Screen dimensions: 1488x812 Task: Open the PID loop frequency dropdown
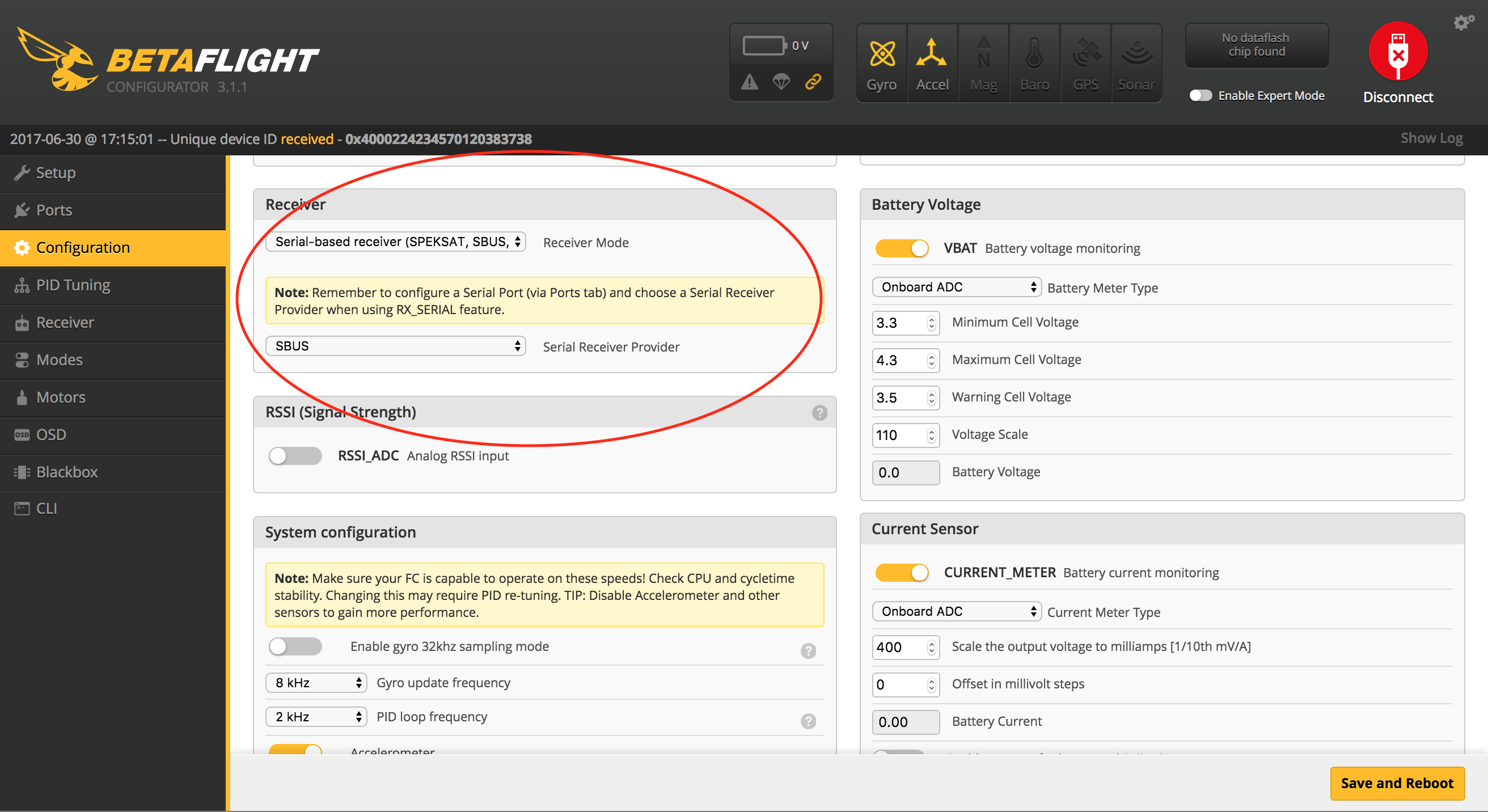316,717
